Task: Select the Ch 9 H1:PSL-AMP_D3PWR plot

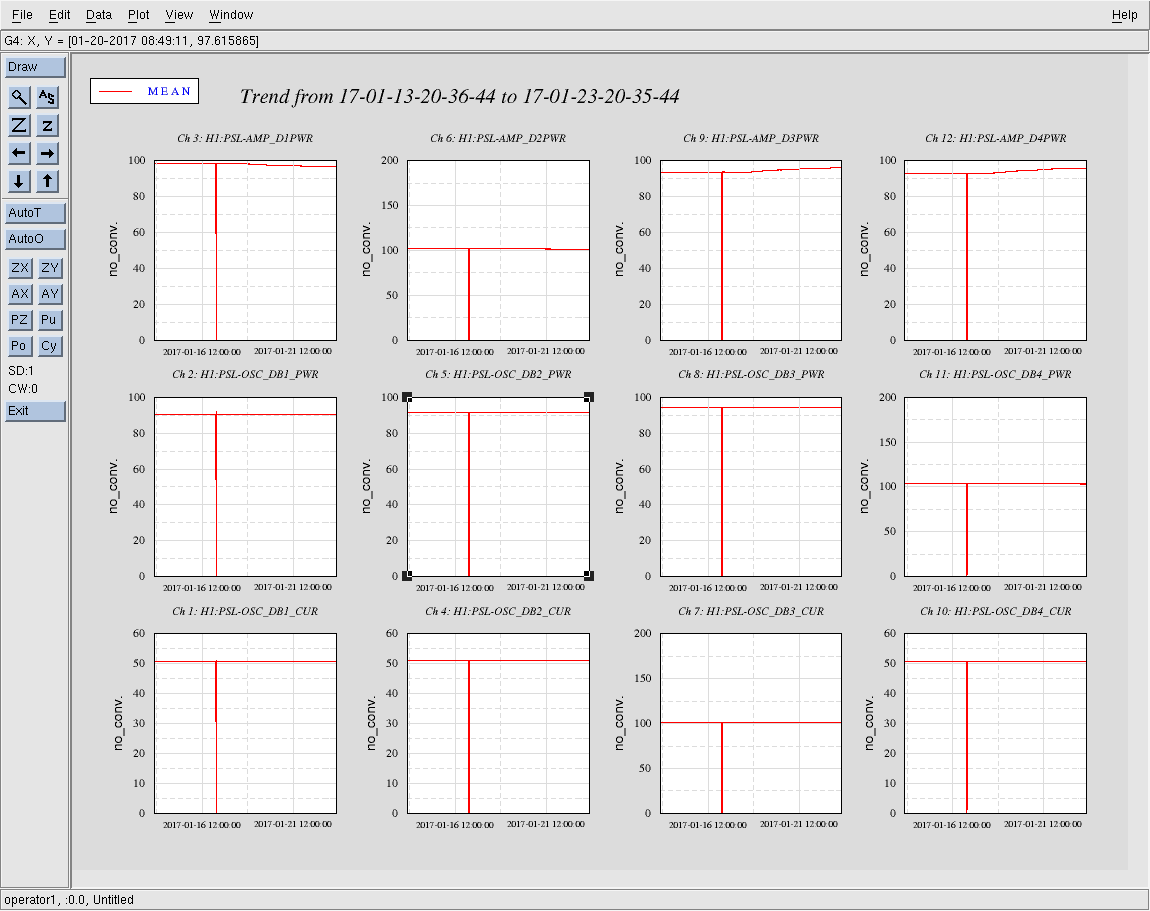Action: tap(751, 250)
